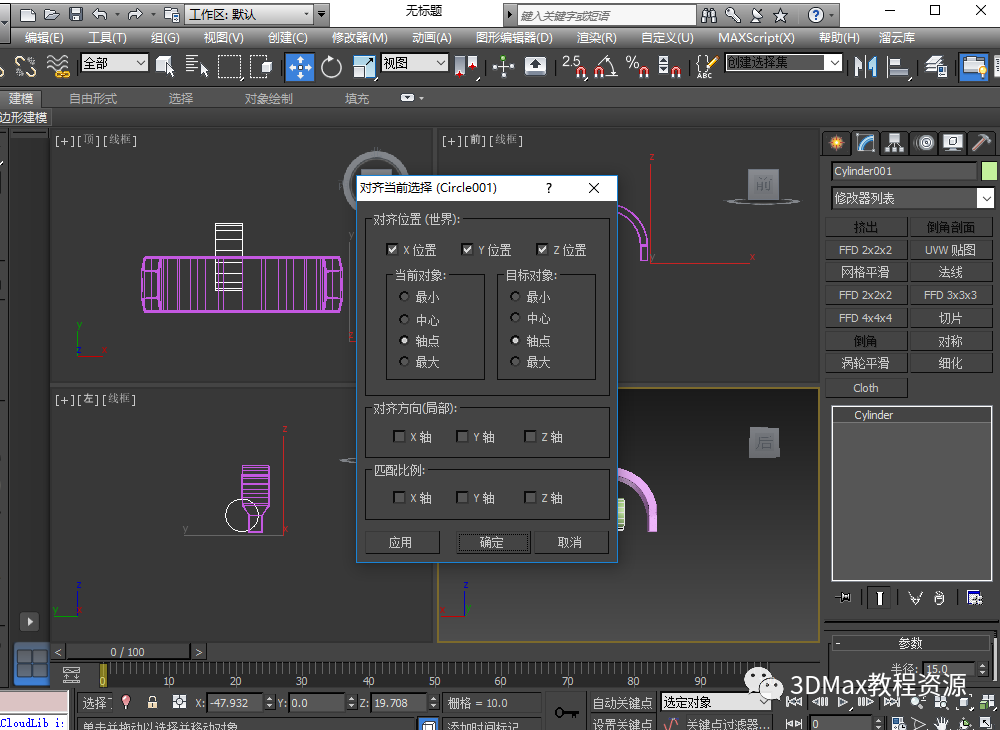Image resolution: width=1000 pixels, height=730 pixels.
Task: Enable X 轴 under 对齐方向(局部)
Action: 399,436
